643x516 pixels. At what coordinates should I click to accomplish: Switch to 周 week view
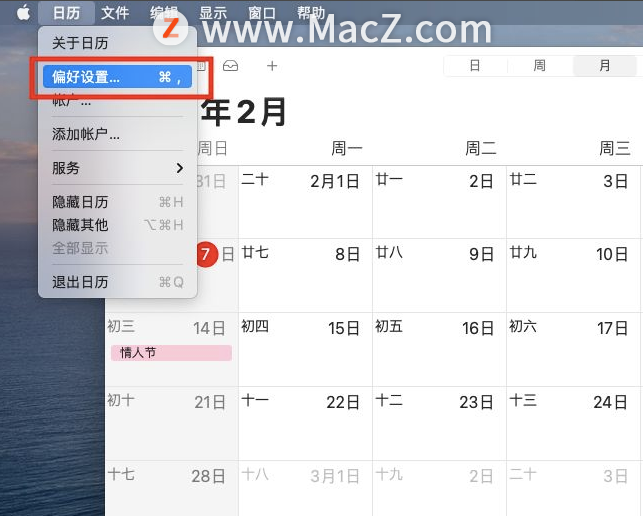pos(539,66)
